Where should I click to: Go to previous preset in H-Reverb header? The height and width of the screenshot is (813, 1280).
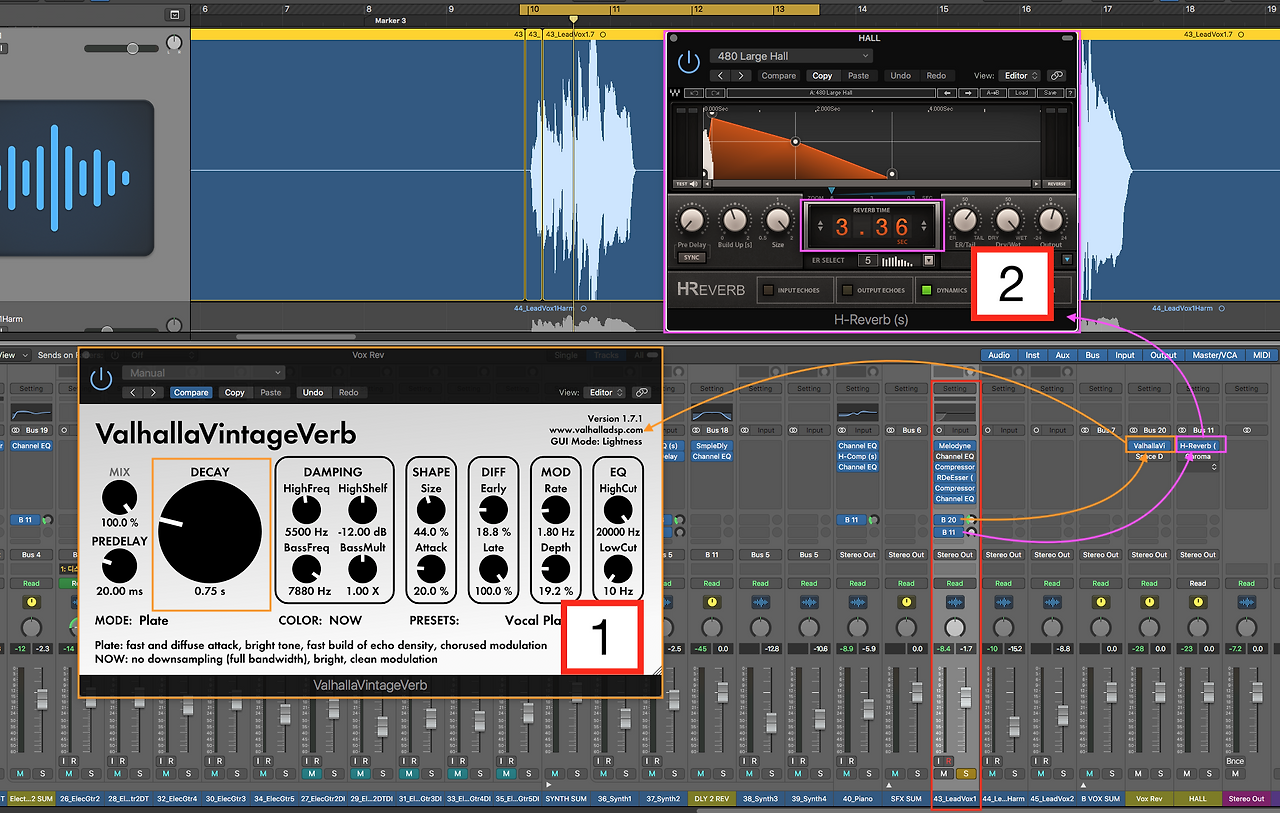[x=721, y=75]
